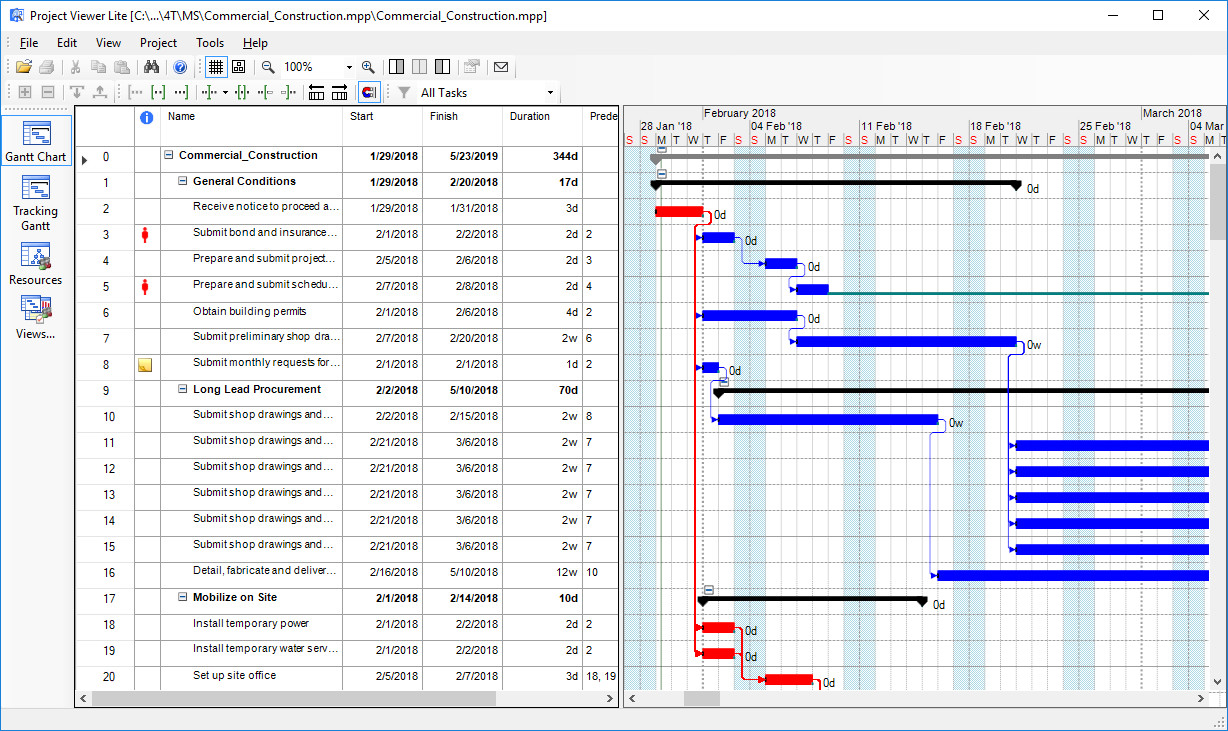Open the zoom percentage dropdown
The width and height of the screenshot is (1228, 731).
pos(349,67)
